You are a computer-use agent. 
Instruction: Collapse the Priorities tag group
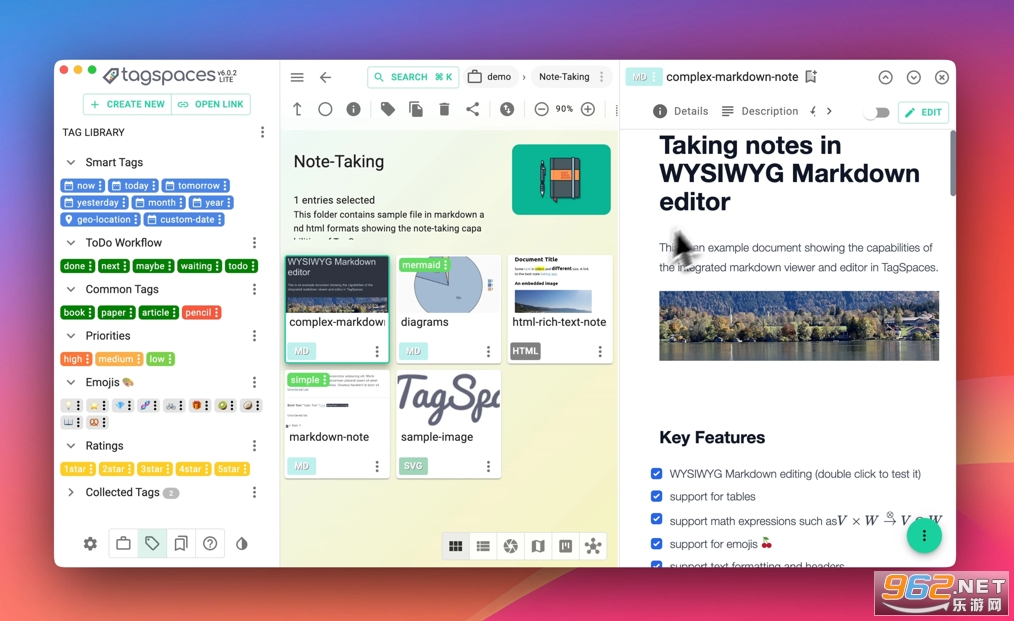(71, 336)
